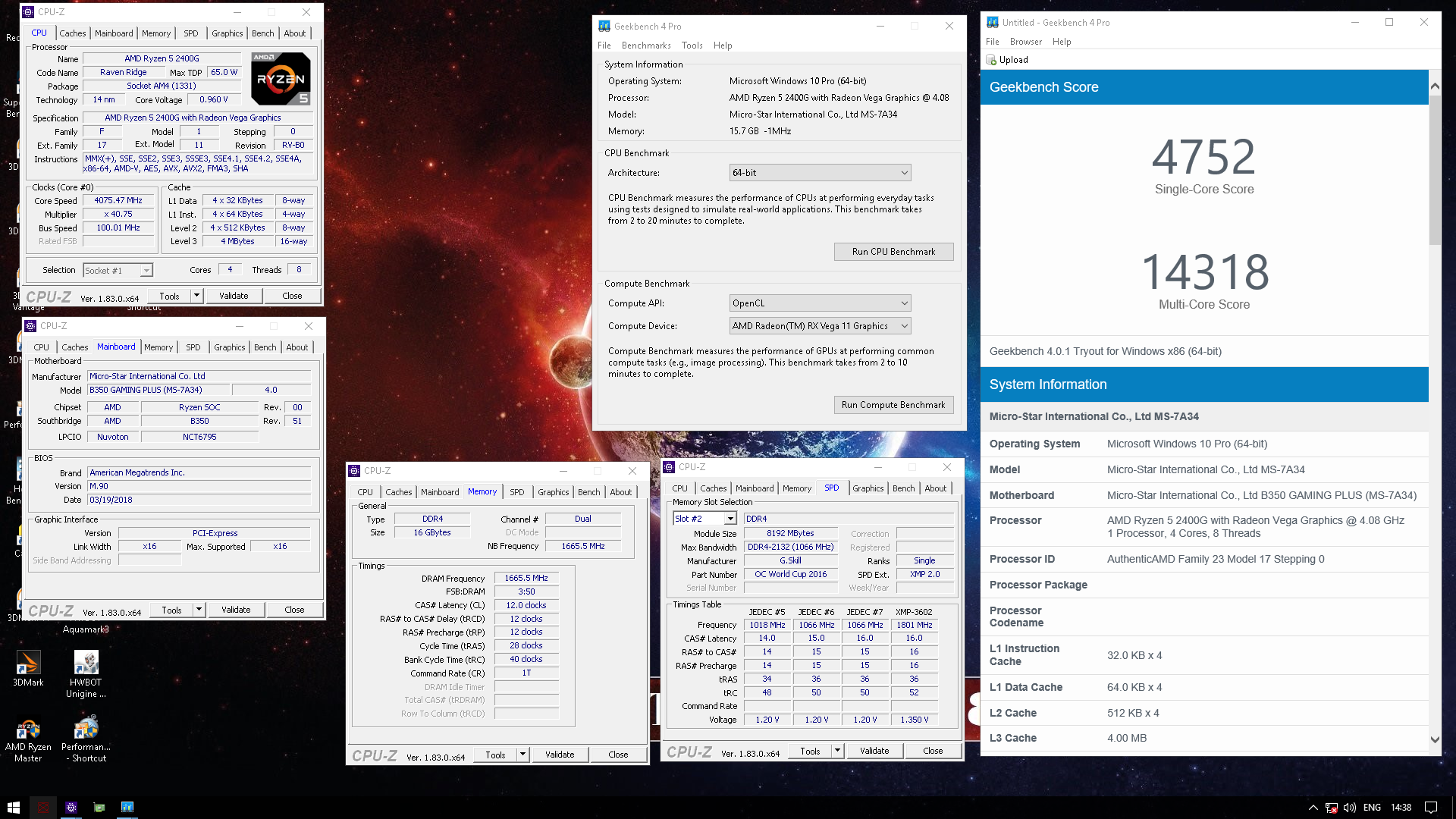Open the Performance Shortcut desktop icon

[86, 739]
